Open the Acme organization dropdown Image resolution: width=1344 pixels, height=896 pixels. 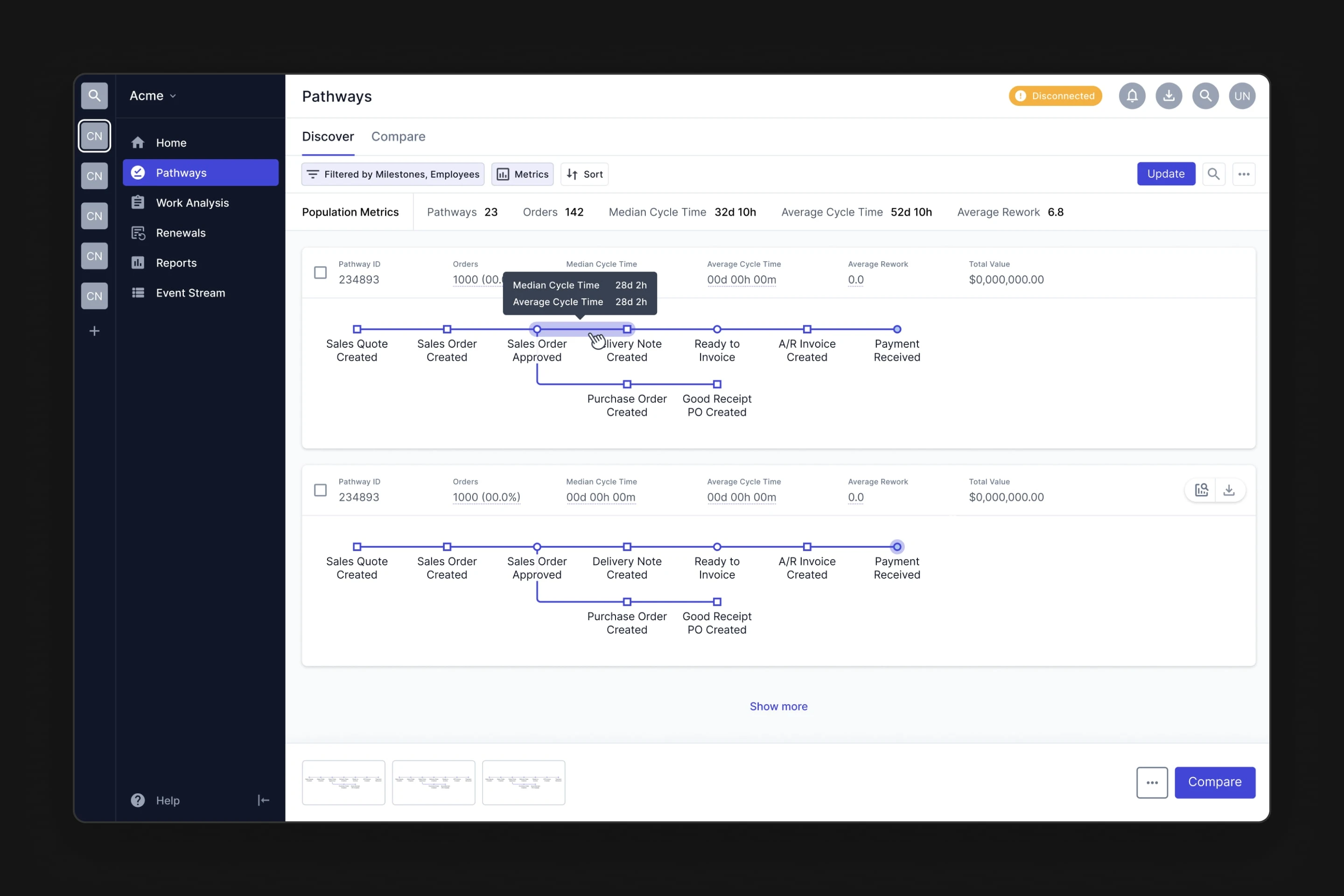click(153, 95)
